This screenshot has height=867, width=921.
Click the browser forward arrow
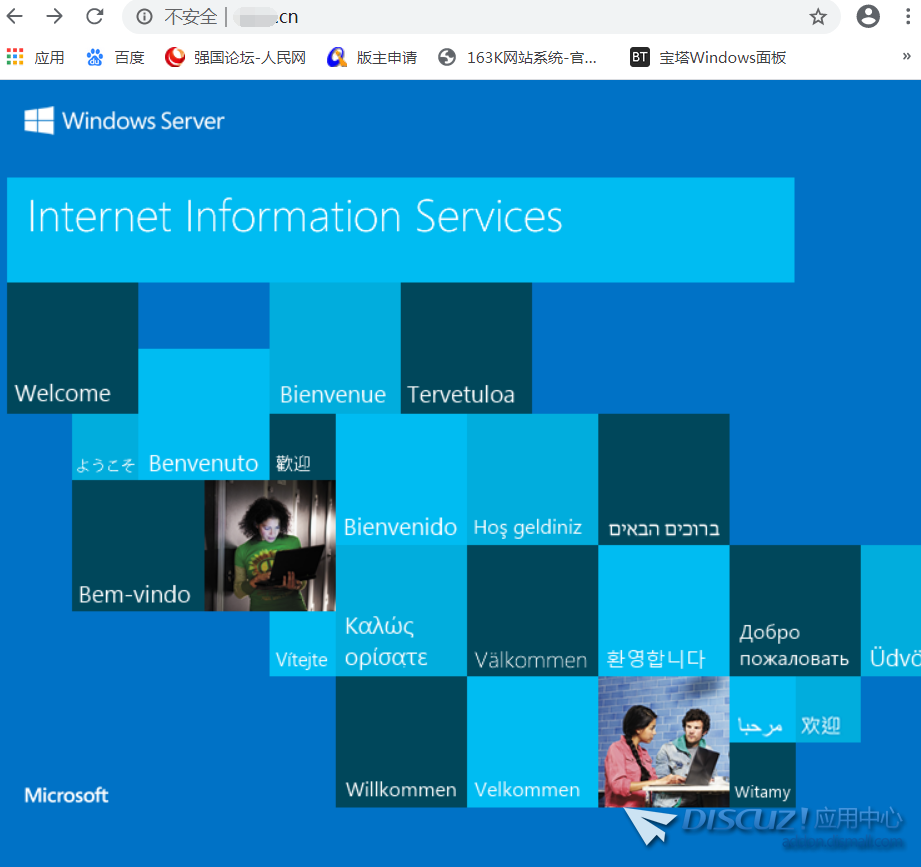[55, 16]
